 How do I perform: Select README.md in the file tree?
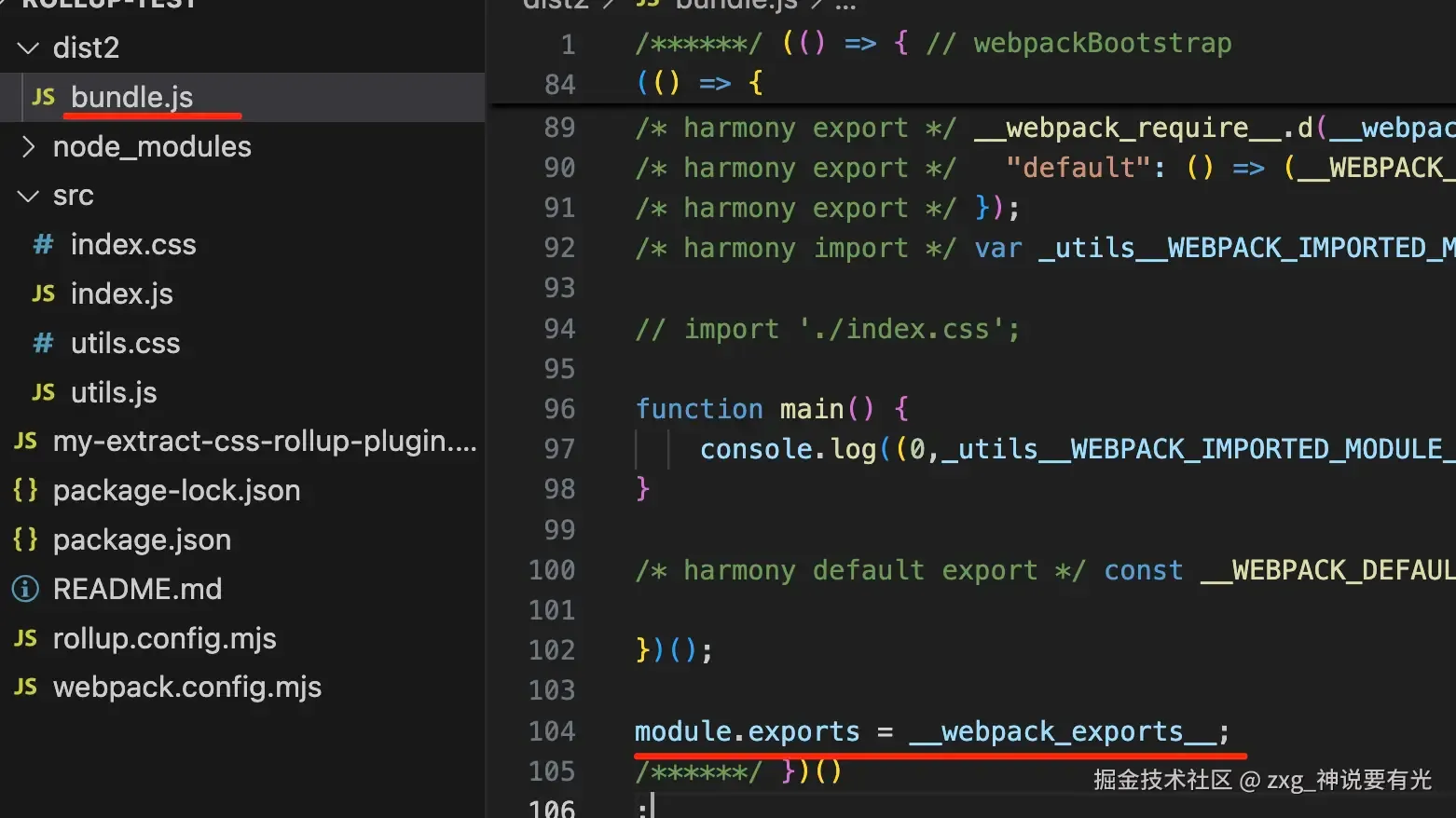[137, 589]
